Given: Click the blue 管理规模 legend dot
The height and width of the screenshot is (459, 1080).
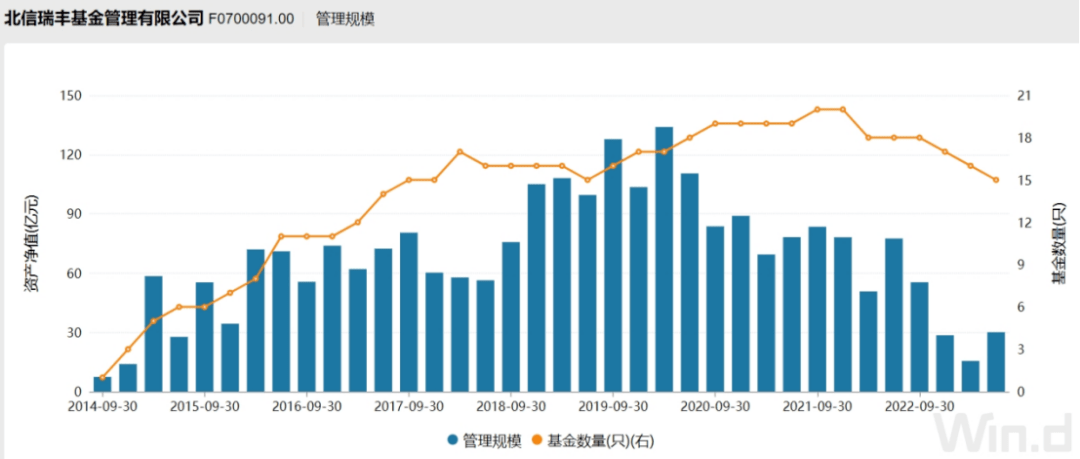Looking at the screenshot, I should click(x=453, y=440).
